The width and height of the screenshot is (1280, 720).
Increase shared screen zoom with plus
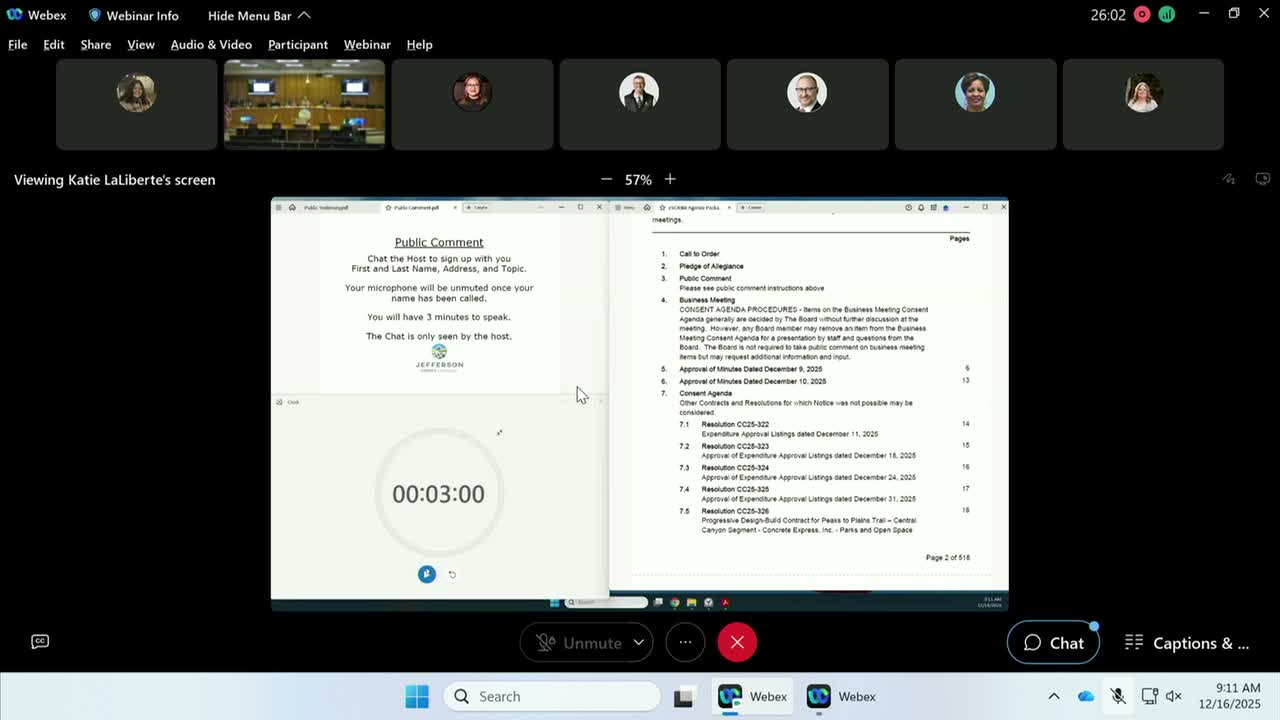point(670,179)
